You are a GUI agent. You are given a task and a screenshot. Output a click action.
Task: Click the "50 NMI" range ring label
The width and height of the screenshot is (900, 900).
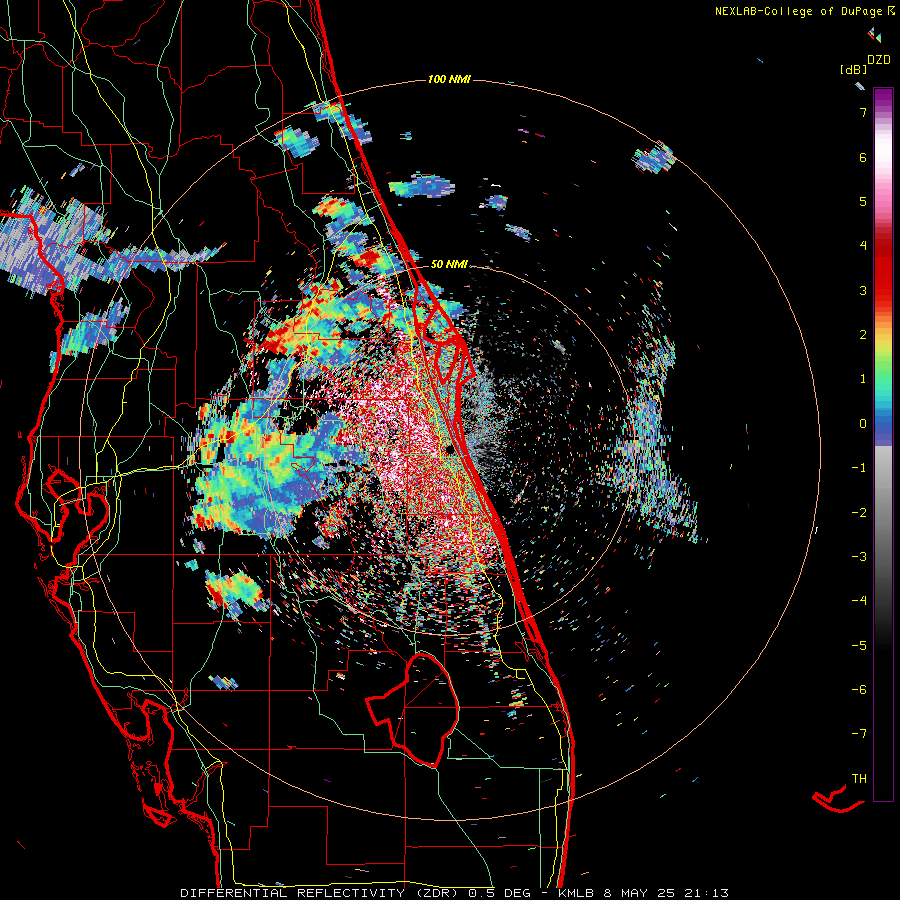coord(449,264)
